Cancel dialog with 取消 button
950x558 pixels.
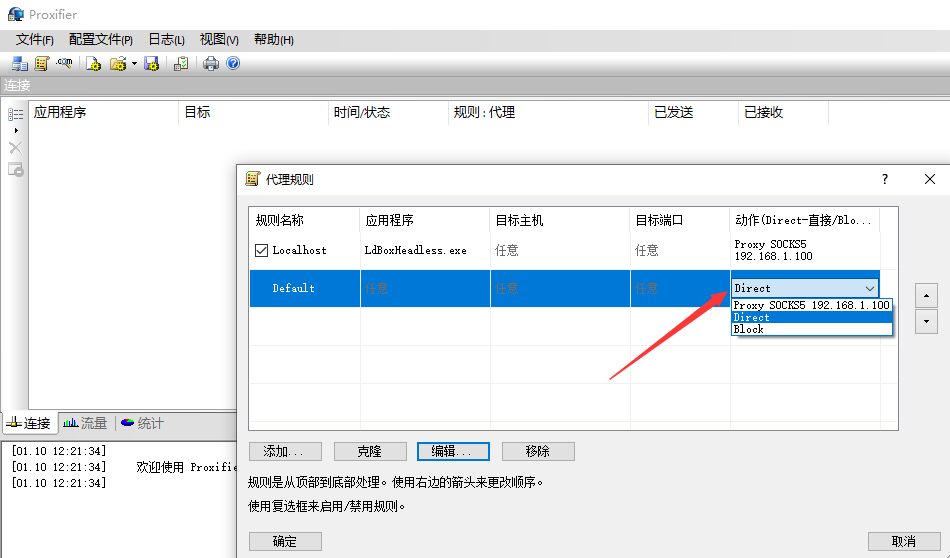pyautogui.click(x=904, y=542)
